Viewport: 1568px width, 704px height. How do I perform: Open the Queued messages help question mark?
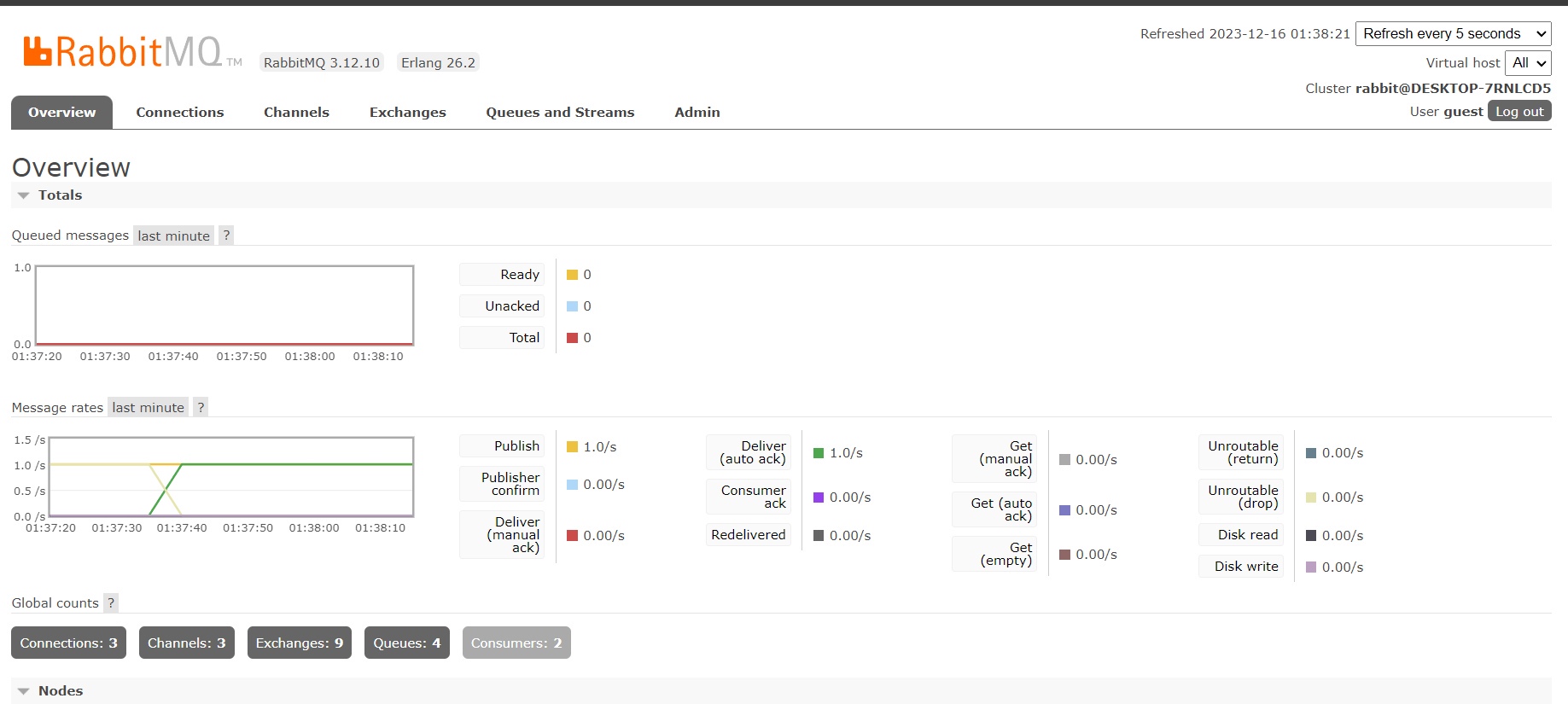tap(226, 236)
